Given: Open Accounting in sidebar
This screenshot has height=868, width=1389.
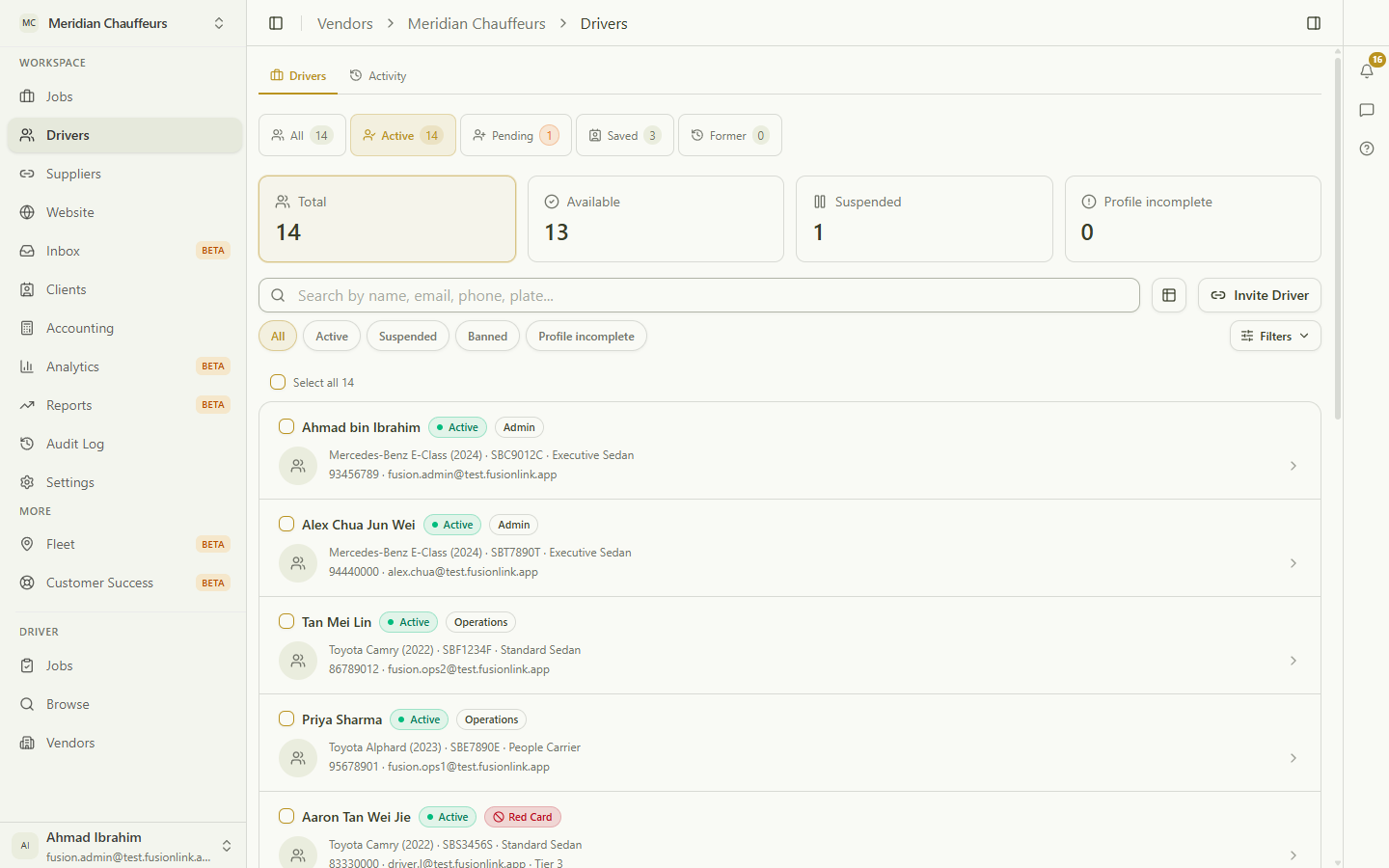Looking at the screenshot, I should (124, 328).
